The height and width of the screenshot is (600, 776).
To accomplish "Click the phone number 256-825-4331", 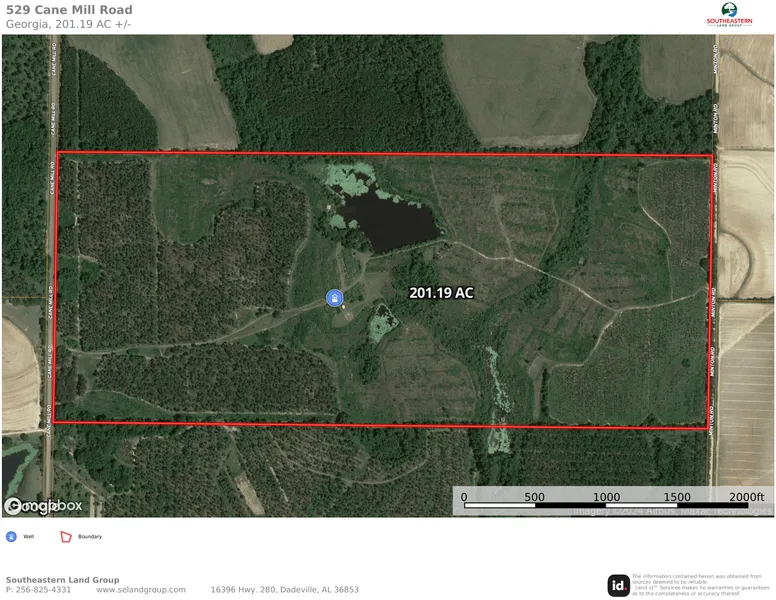I will point(44,590).
